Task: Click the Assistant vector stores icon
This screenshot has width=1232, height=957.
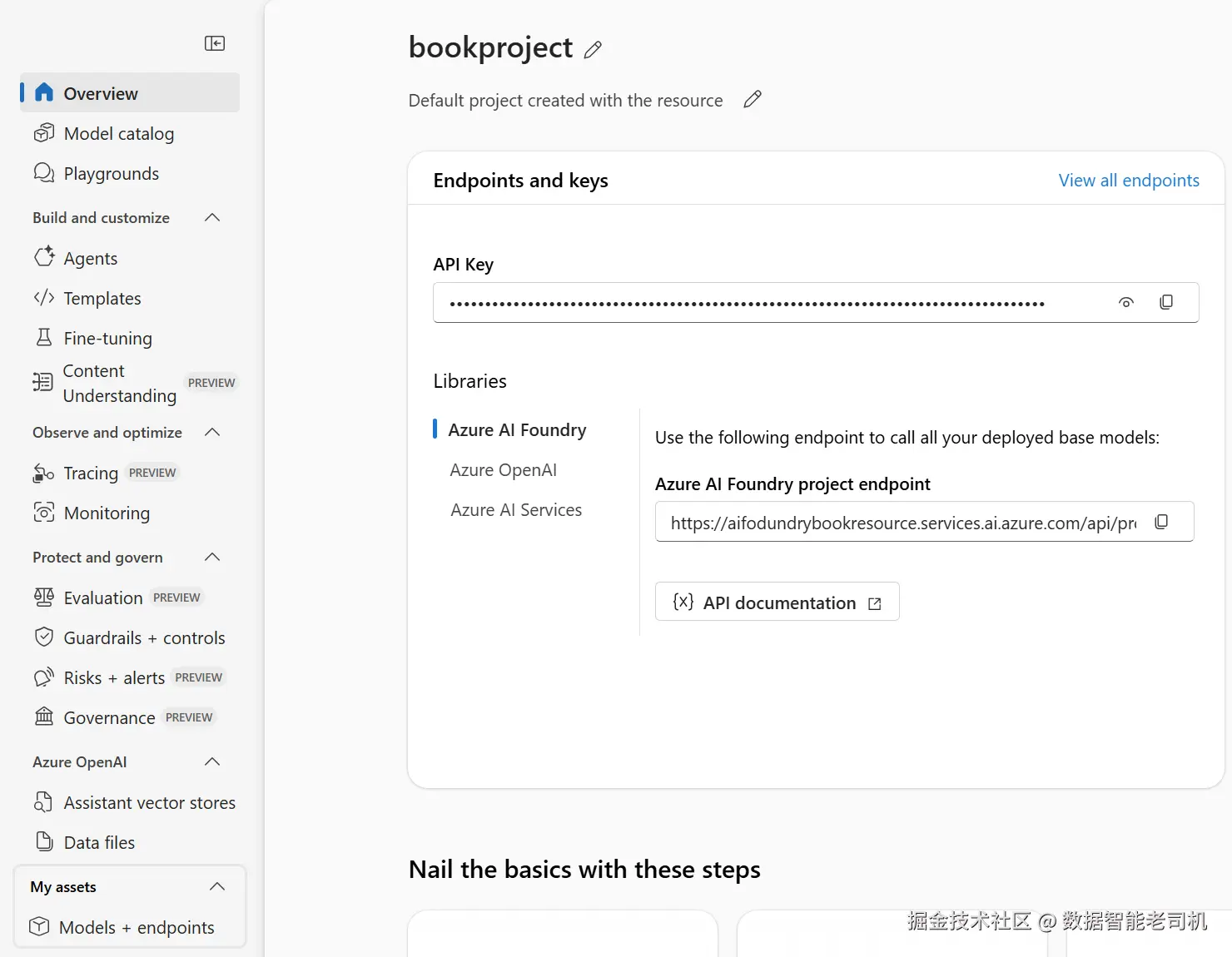Action: click(44, 801)
